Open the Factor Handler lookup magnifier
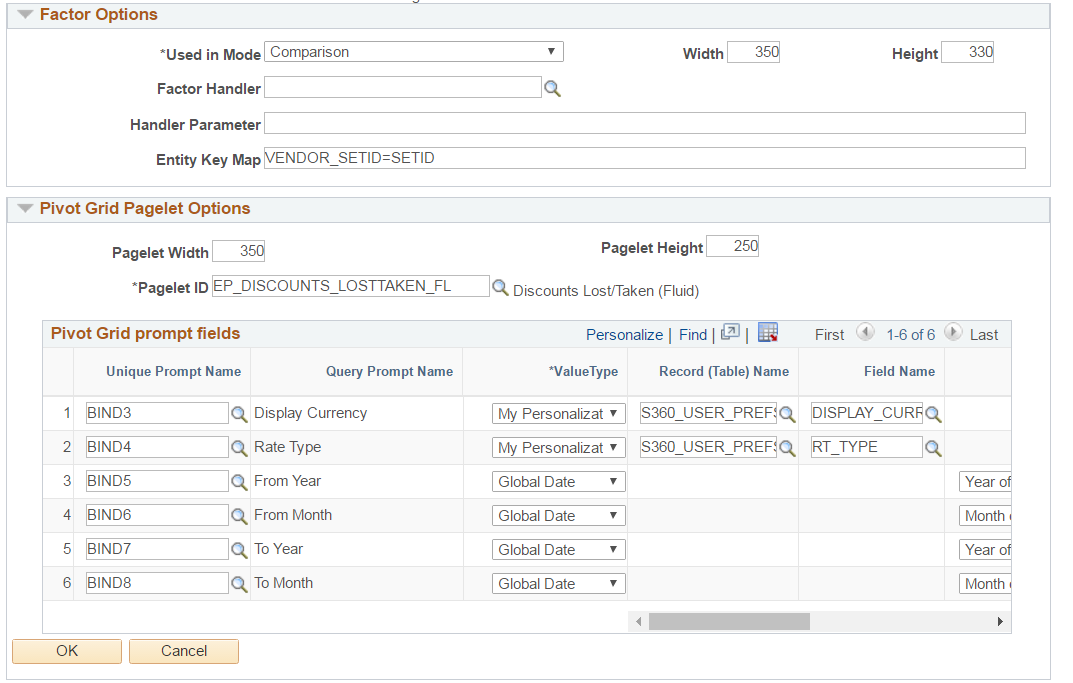 553,88
